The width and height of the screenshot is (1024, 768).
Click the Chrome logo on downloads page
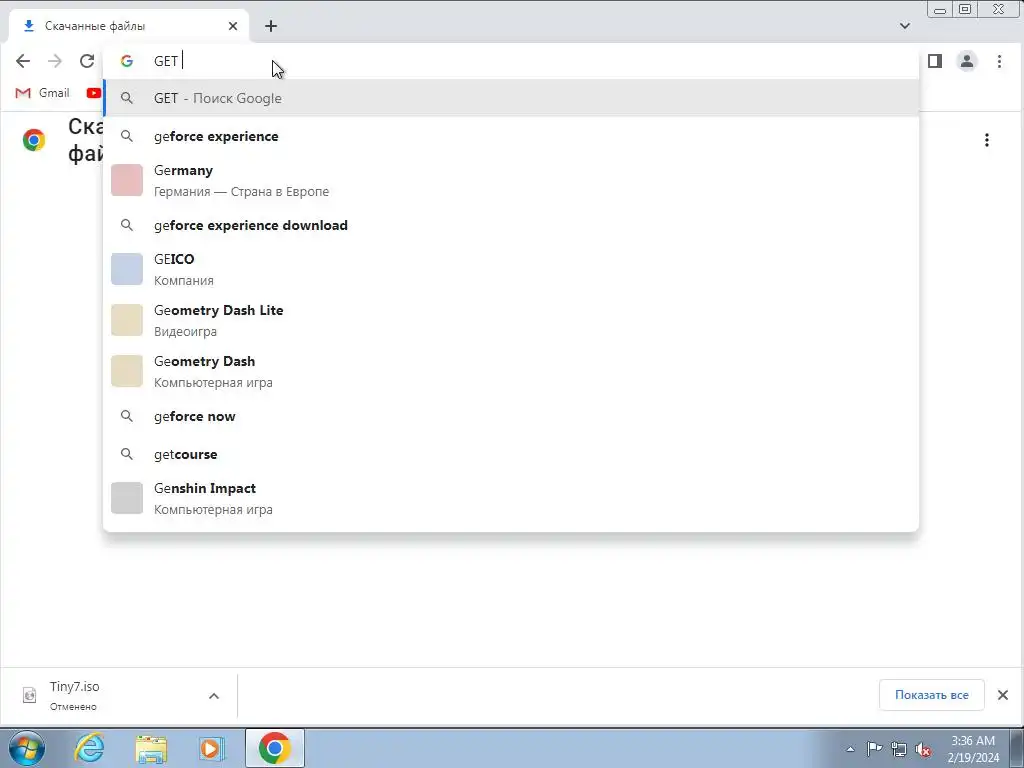tap(34, 140)
